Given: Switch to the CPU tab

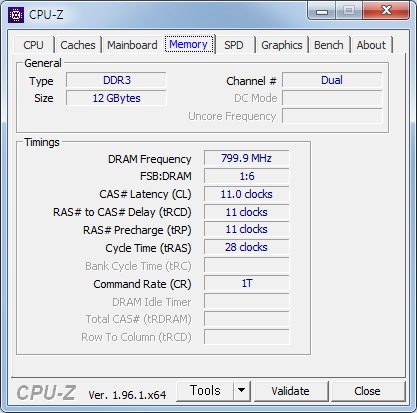Looking at the screenshot, I should (33, 45).
